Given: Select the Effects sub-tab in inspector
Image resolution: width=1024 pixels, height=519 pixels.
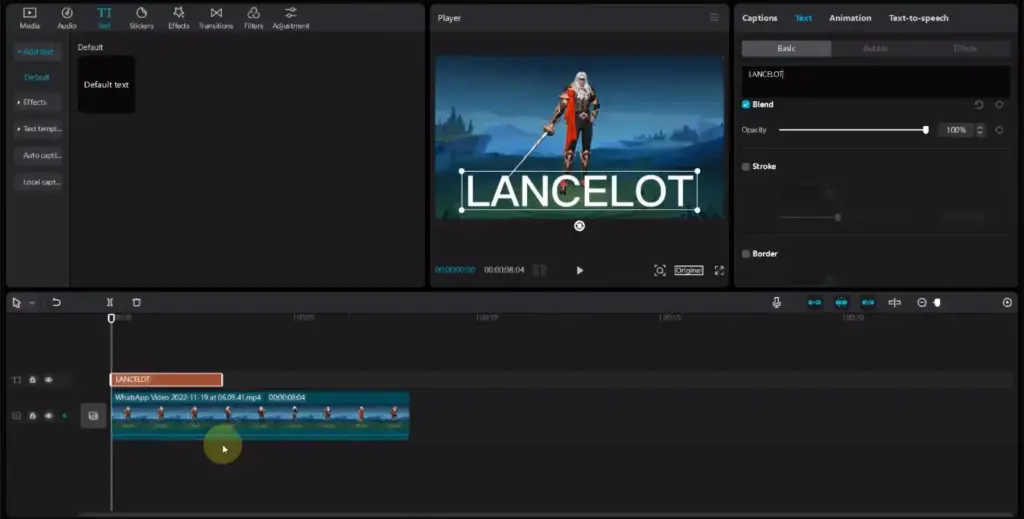Looking at the screenshot, I should click(965, 48).
